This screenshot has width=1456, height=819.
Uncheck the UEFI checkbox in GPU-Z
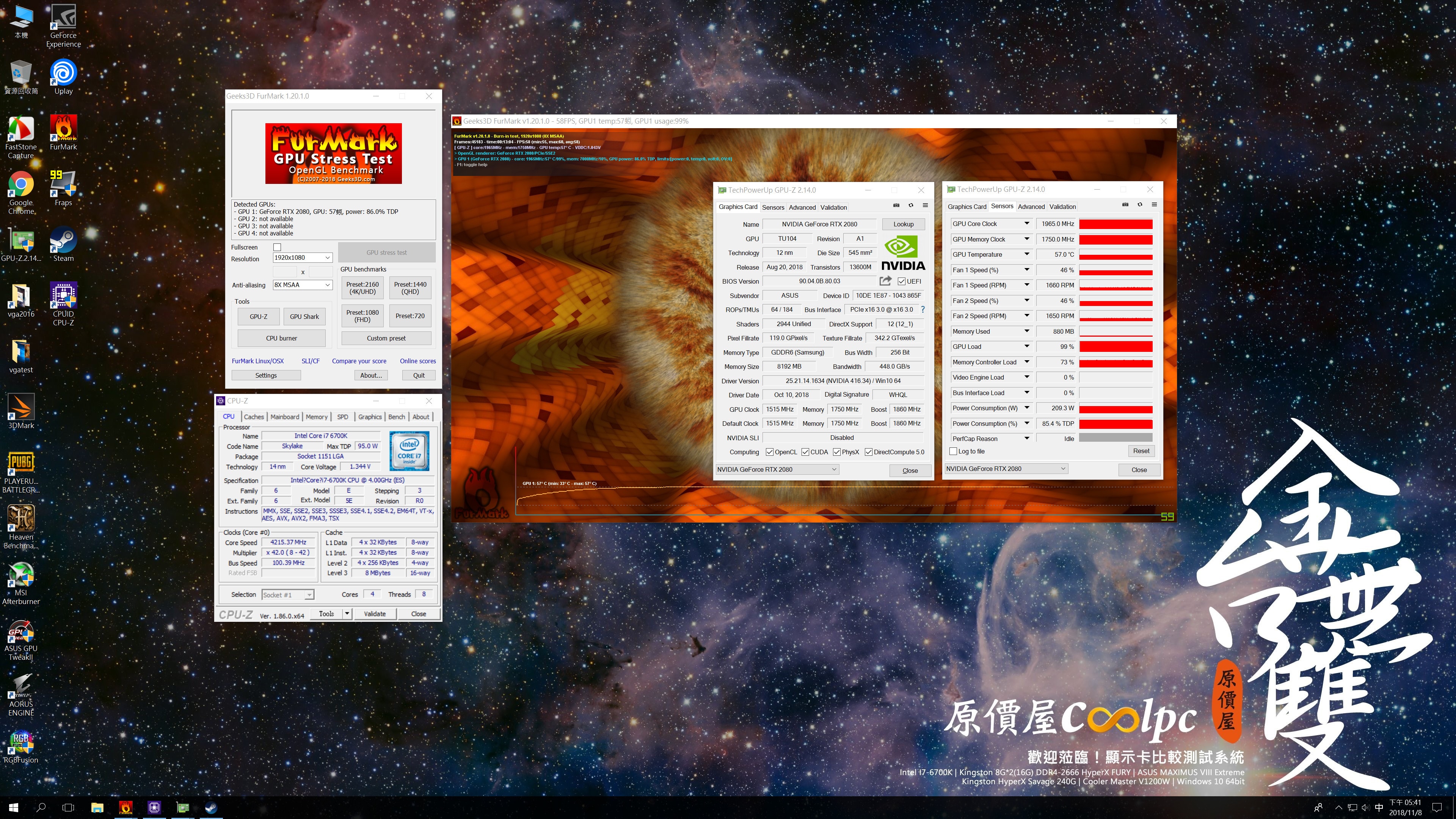902,281
